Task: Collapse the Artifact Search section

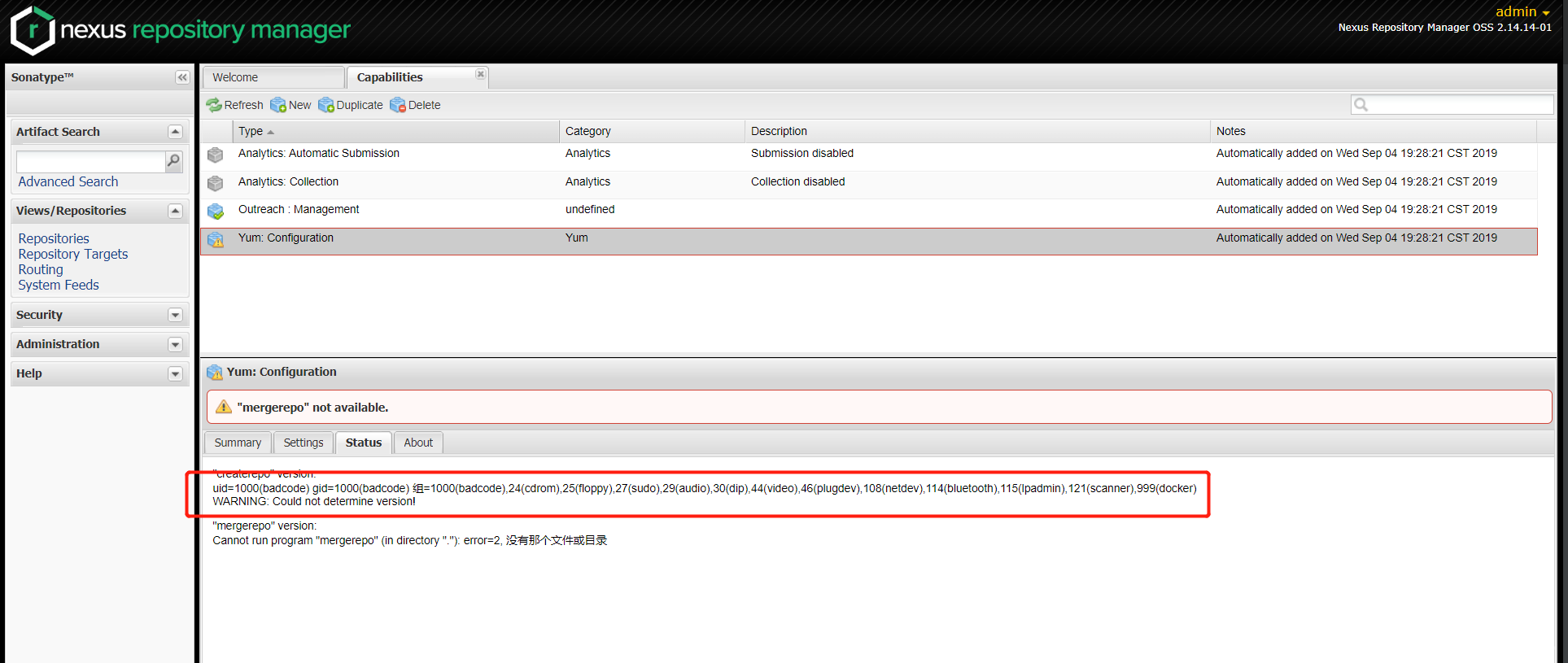Action: coord(175,132)
